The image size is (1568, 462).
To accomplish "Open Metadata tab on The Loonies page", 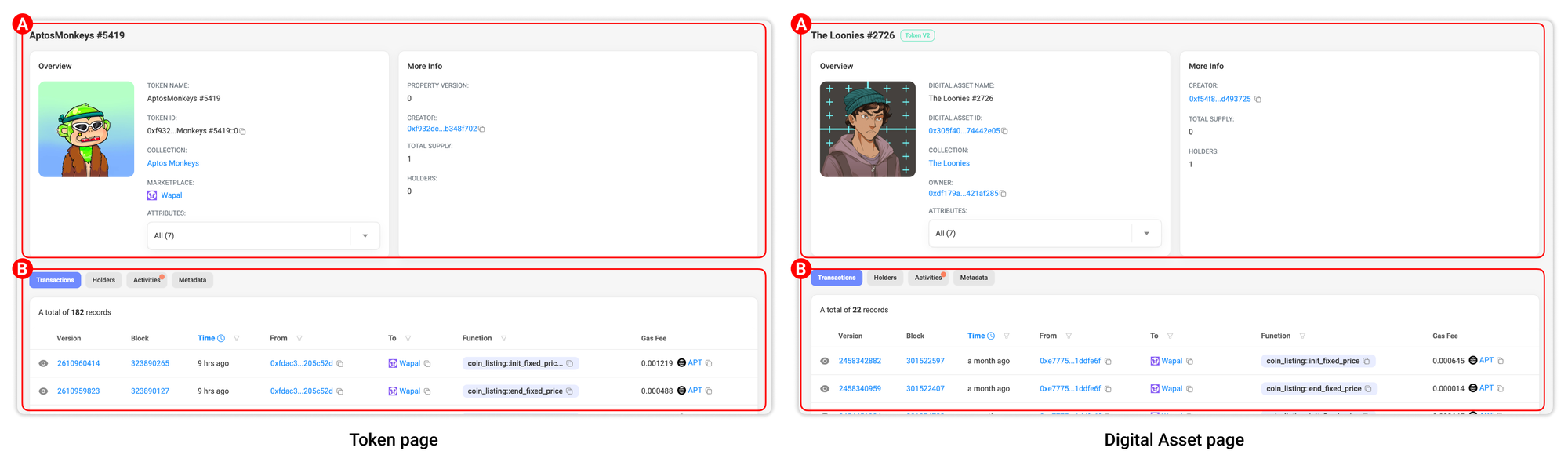I will point(974,278).
